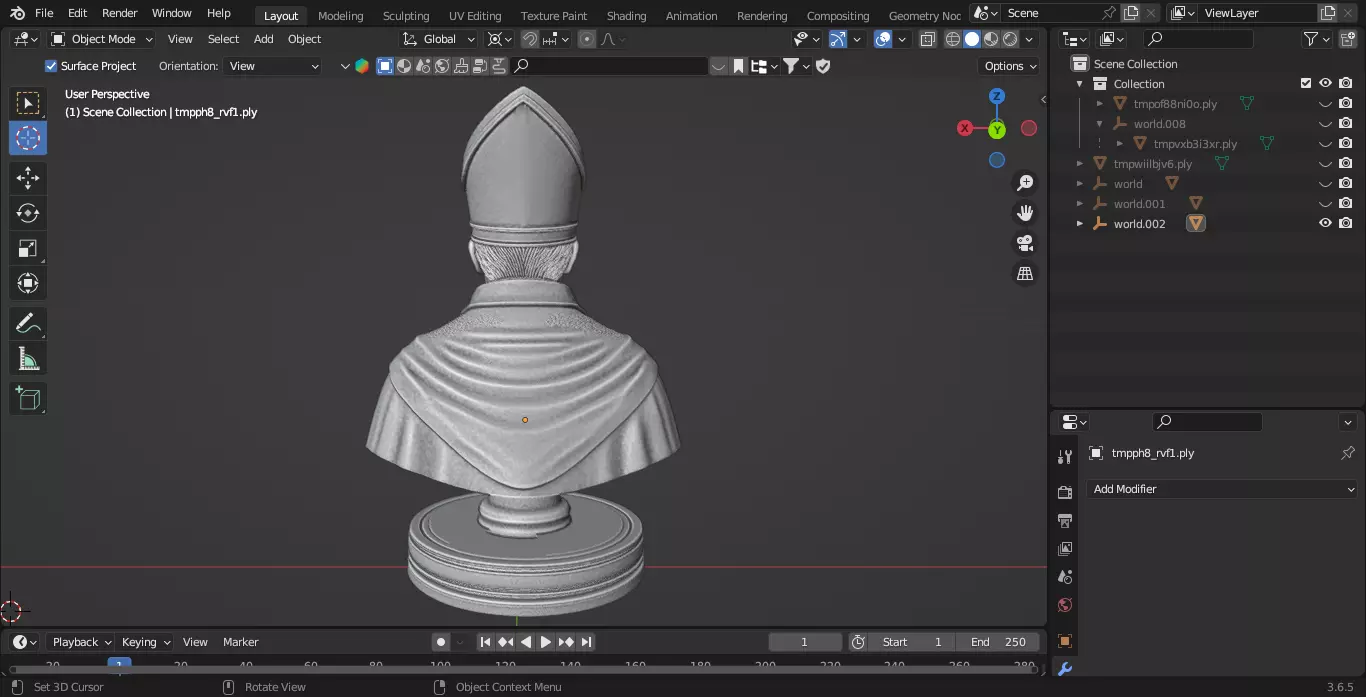This screenshot has height=697, width=1366.
Task: Jump to the start frame
Action: pos(485,642)
